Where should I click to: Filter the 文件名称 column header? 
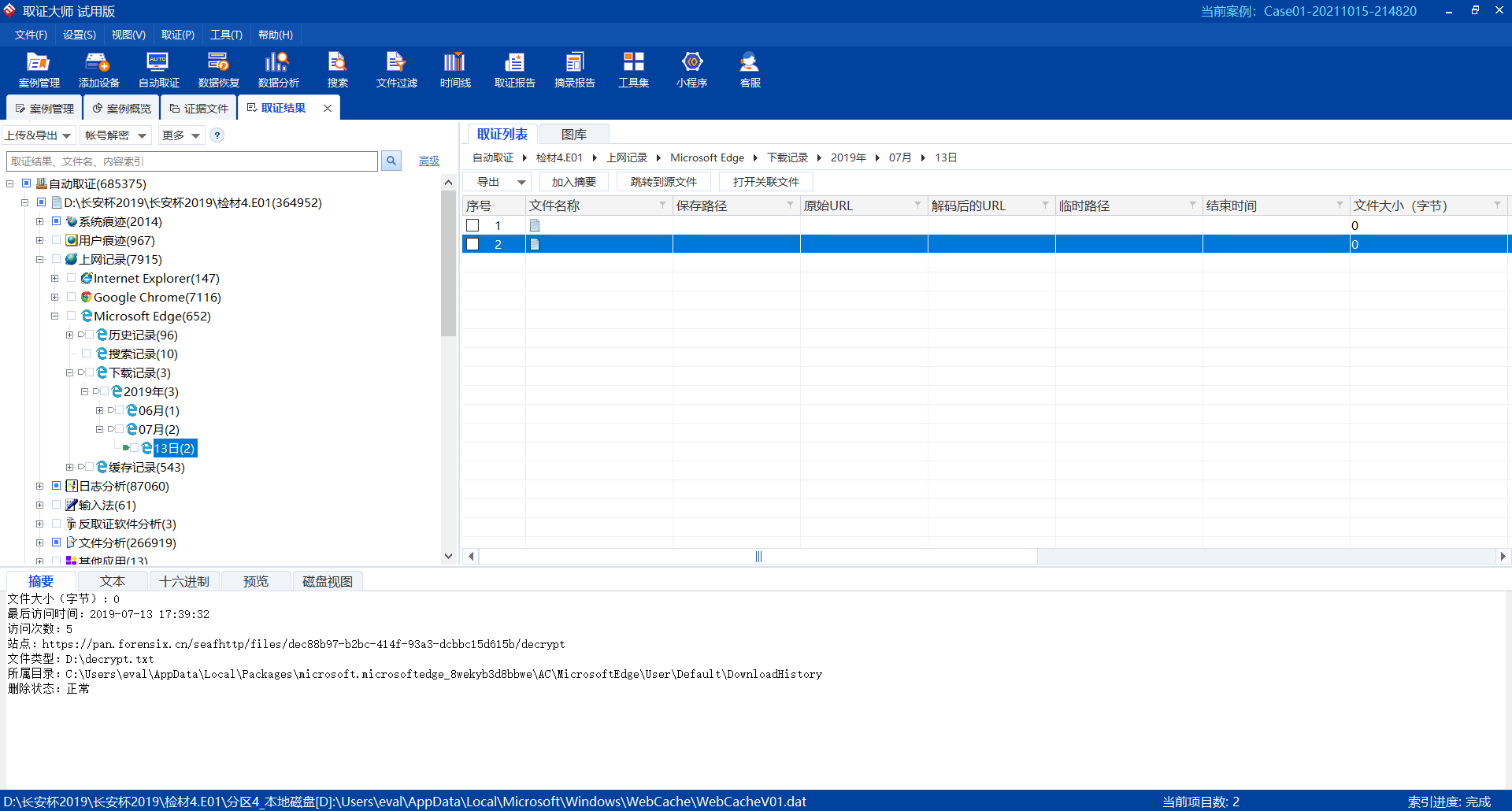coord(662,205)
